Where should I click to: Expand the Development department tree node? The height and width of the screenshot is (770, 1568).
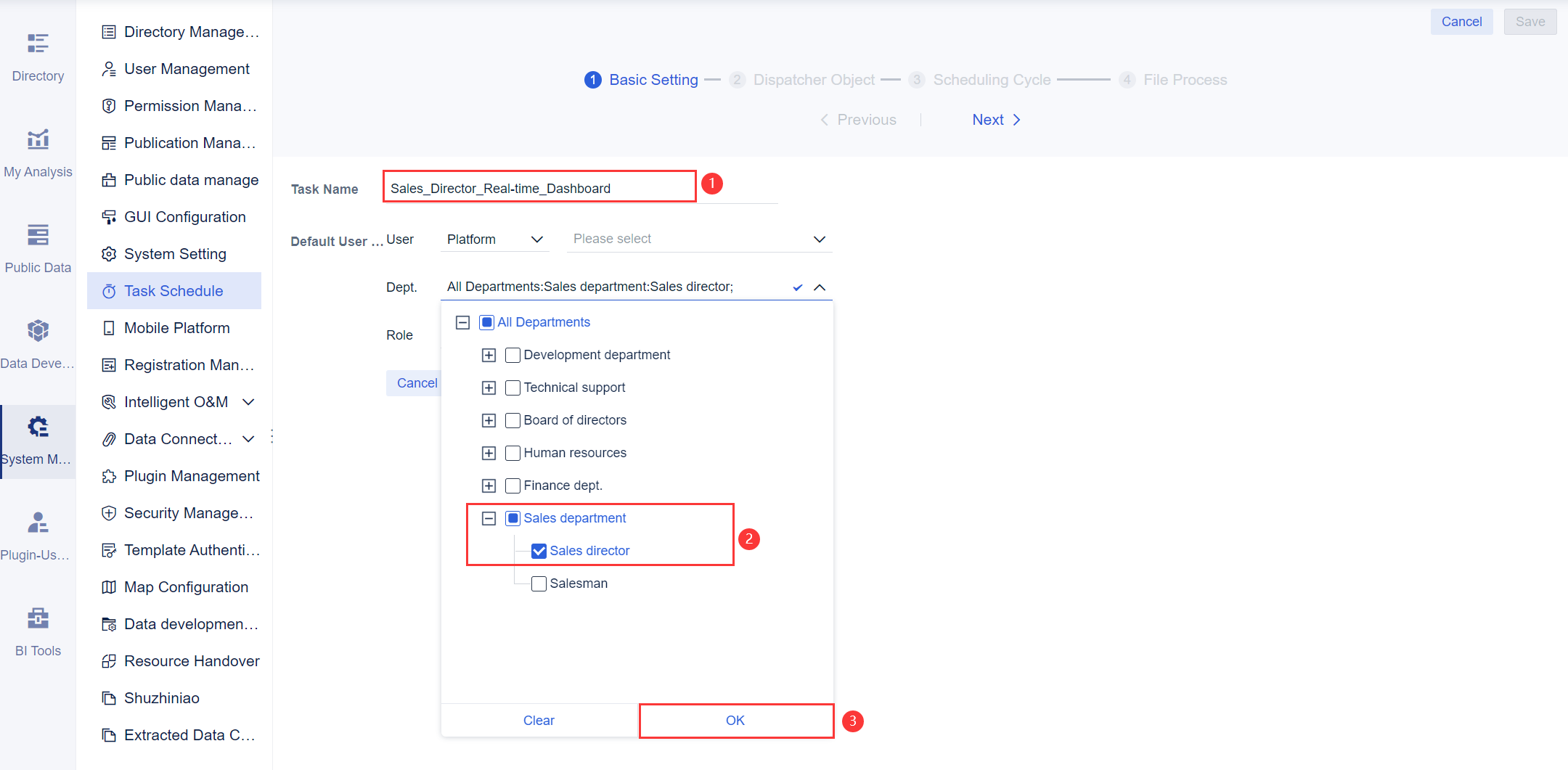click(488, 355)
